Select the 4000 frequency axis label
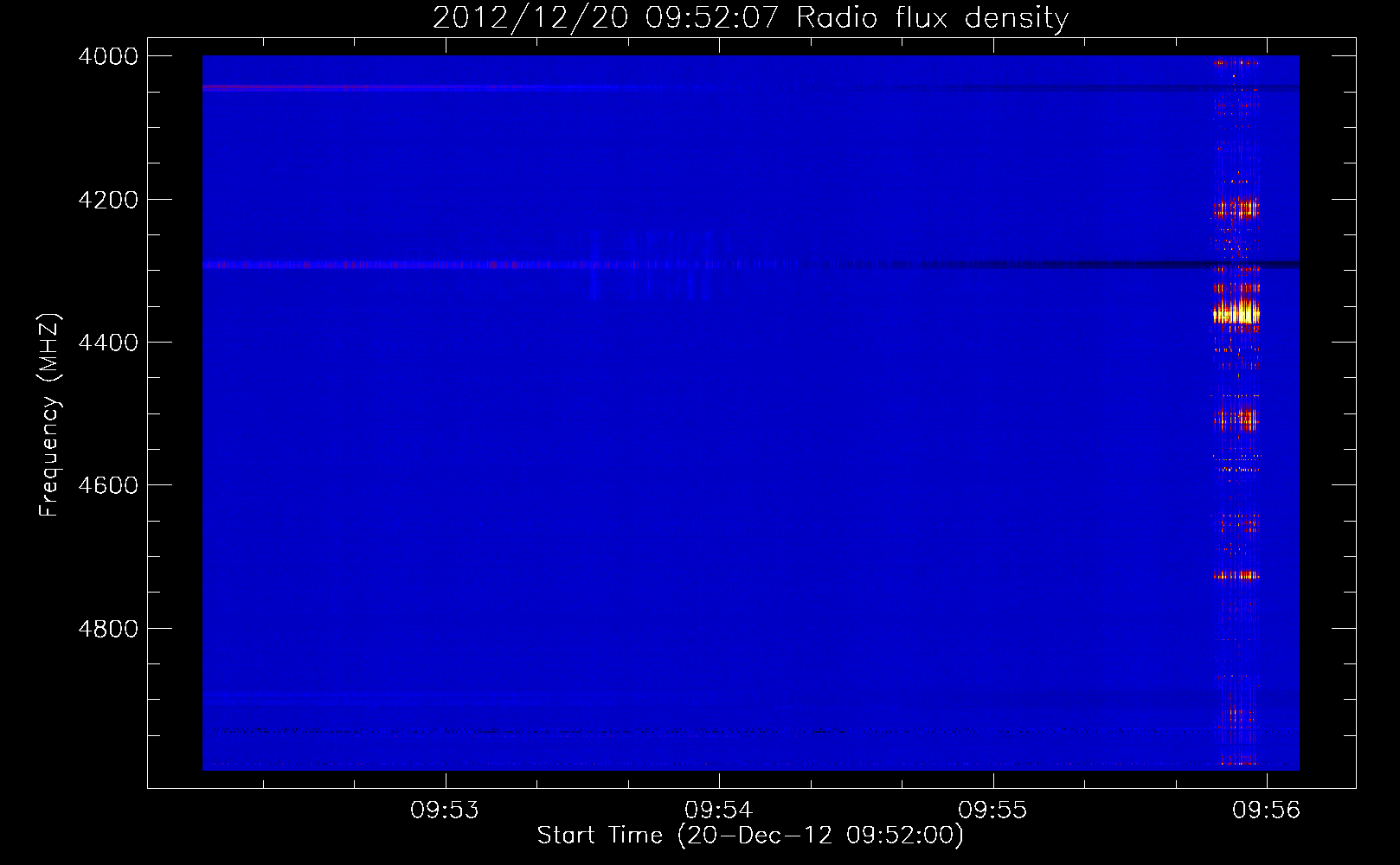This screenshot has width=1400, height=865. pos(108,56)
